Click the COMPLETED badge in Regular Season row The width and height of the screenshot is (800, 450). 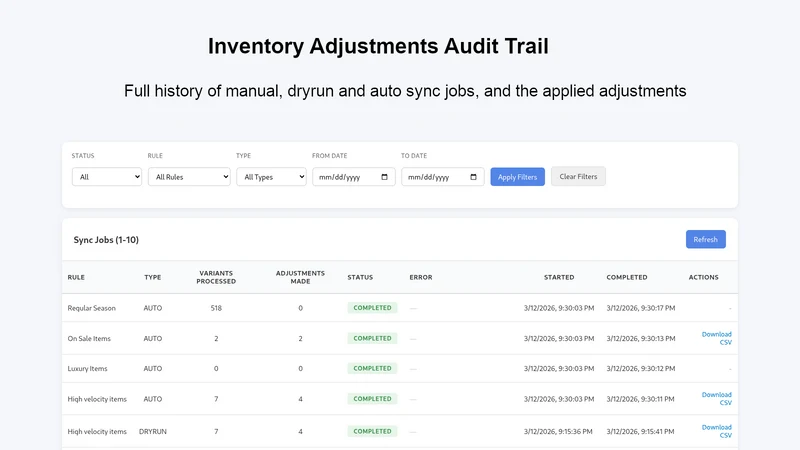(x=372, y=308)
